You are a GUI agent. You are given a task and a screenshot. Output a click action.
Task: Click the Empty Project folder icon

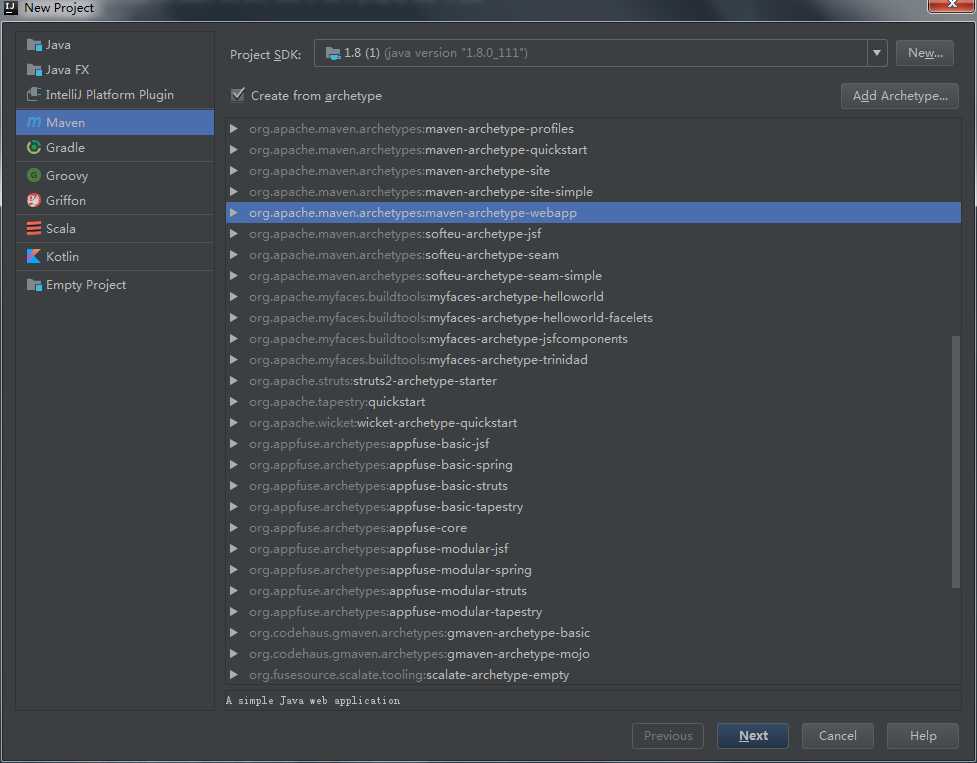(x=34, y=285)
